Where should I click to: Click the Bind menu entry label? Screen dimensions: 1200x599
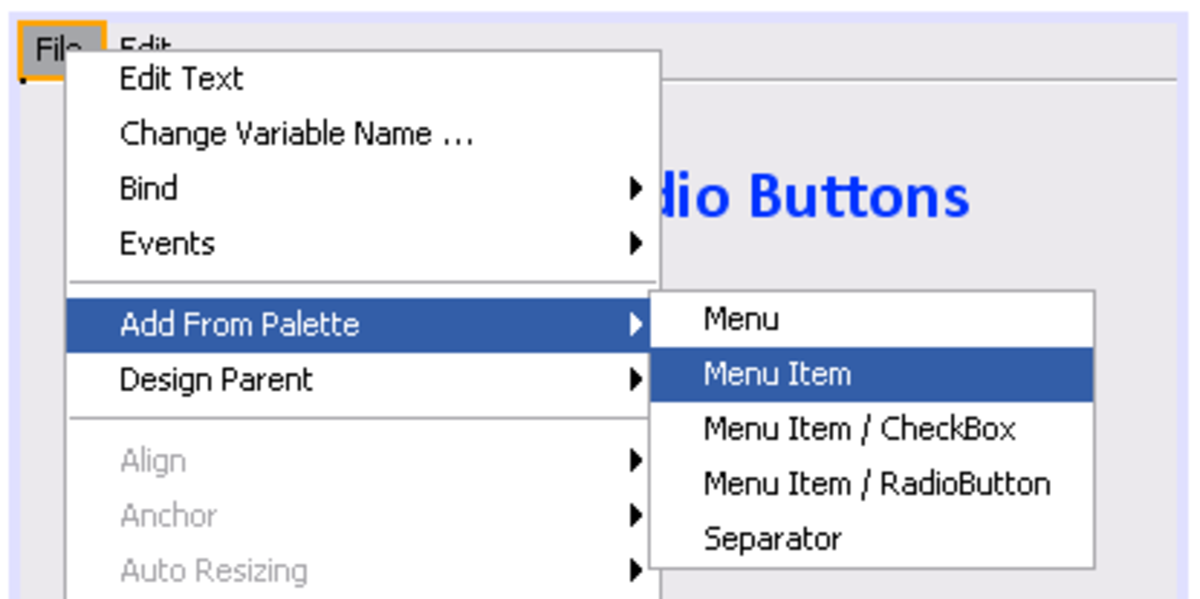tap(149, 189)
